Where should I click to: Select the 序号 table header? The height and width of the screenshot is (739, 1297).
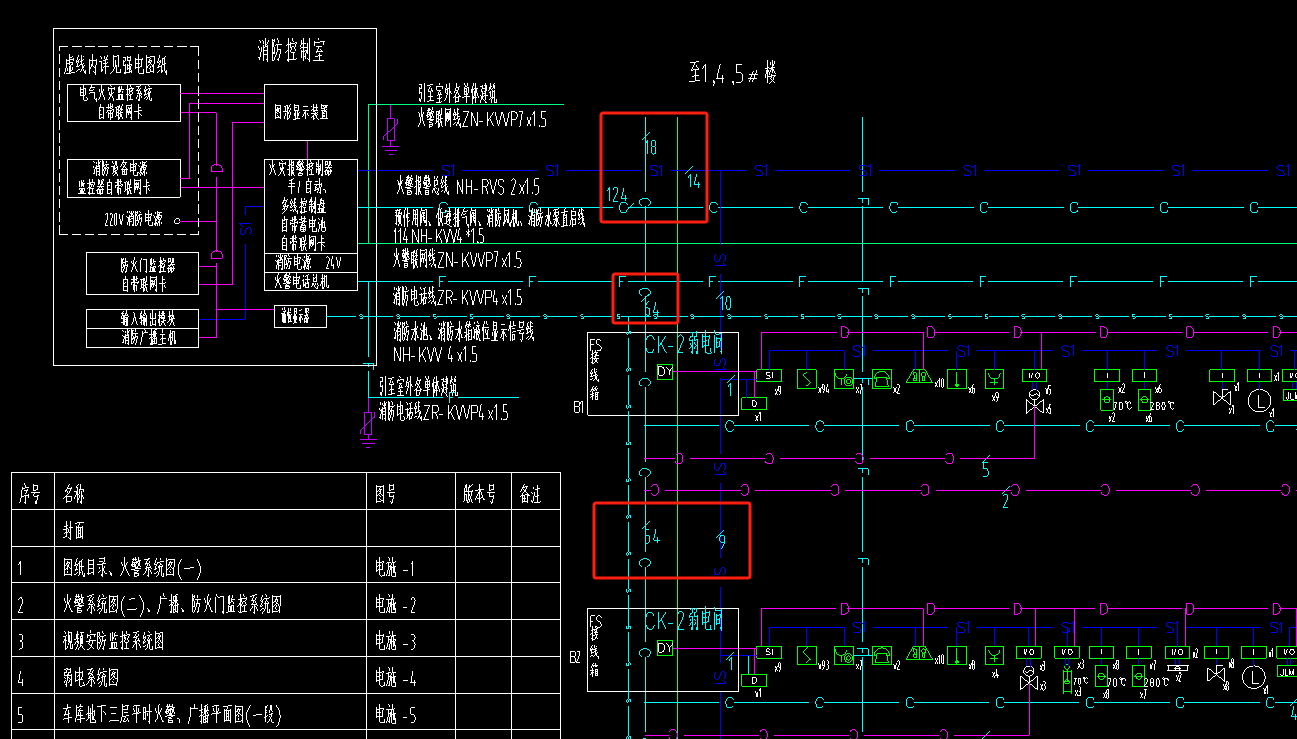30,494
